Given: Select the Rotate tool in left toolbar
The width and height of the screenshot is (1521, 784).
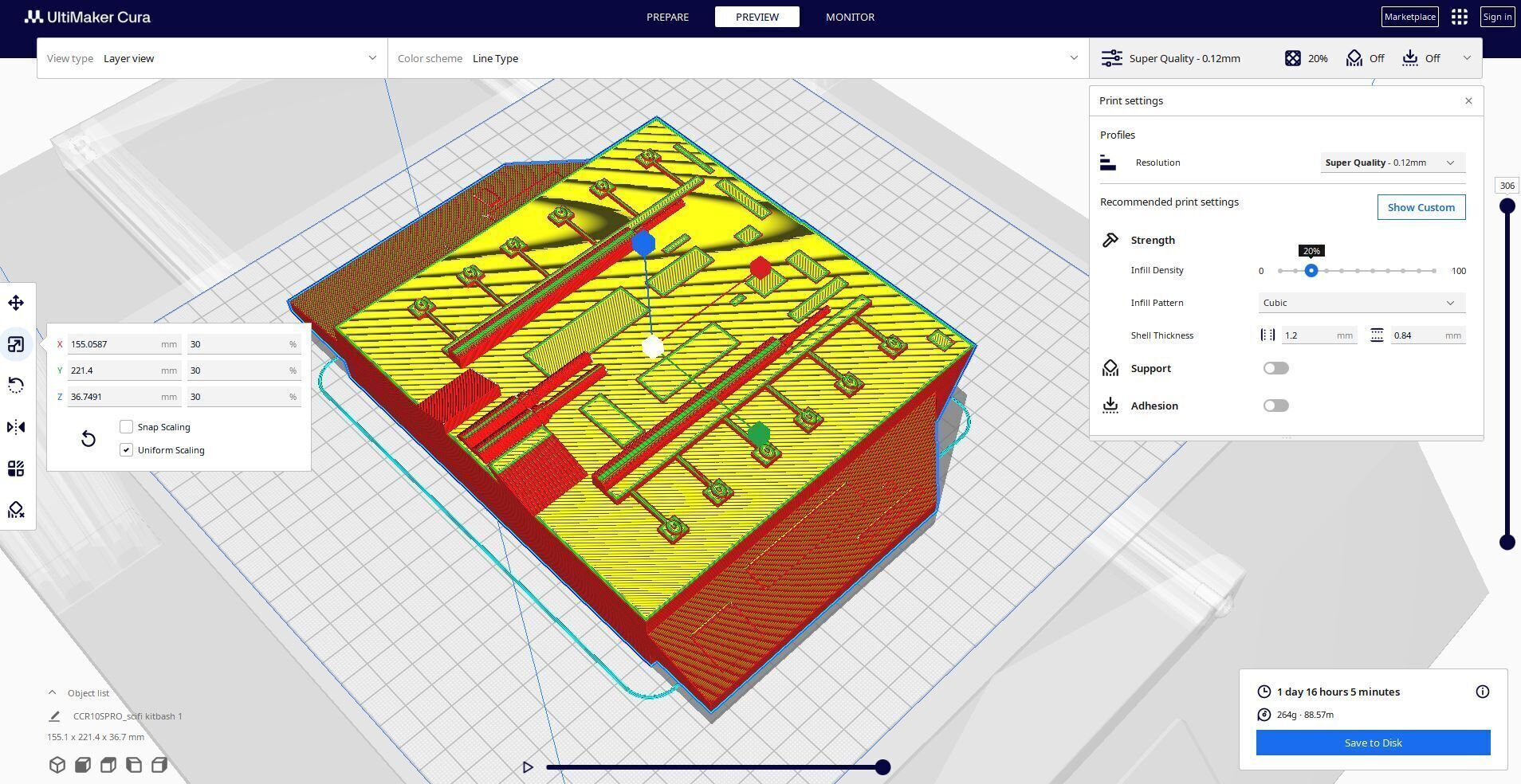Looking at the screenshot, I should pyautogui.click(x=16, y=386).
